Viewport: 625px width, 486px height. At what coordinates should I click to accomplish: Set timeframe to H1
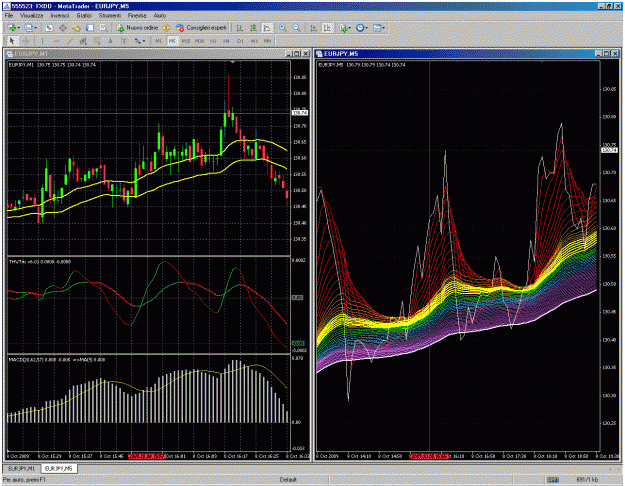(x=213, y=41)
